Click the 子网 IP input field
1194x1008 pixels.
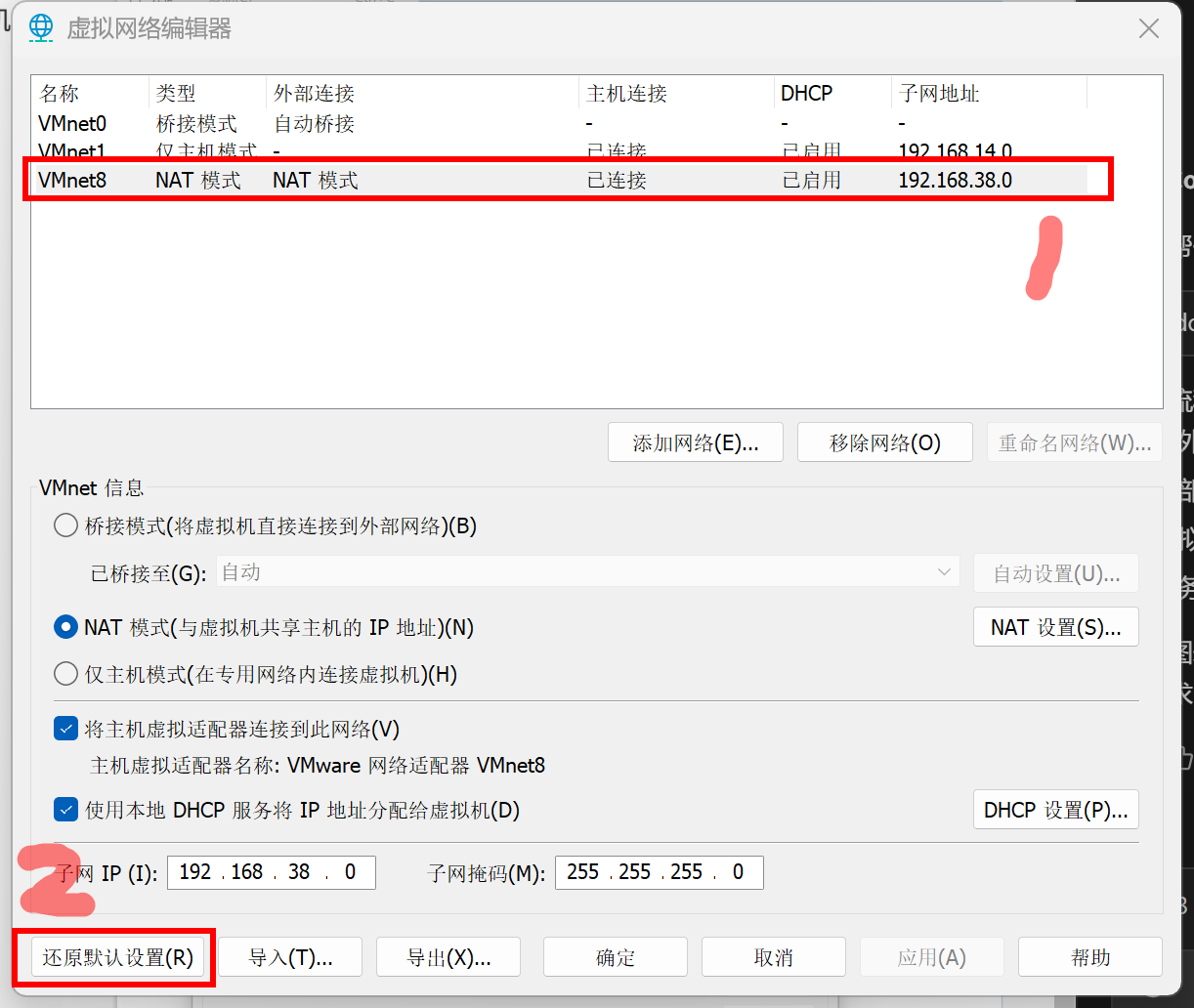pyautogui.click(x=272, y=872)
